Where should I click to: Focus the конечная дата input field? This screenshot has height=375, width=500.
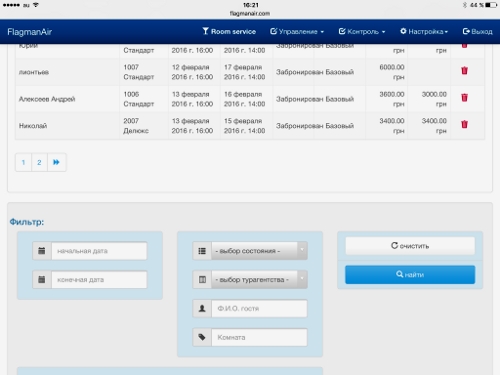coord(99,280)
